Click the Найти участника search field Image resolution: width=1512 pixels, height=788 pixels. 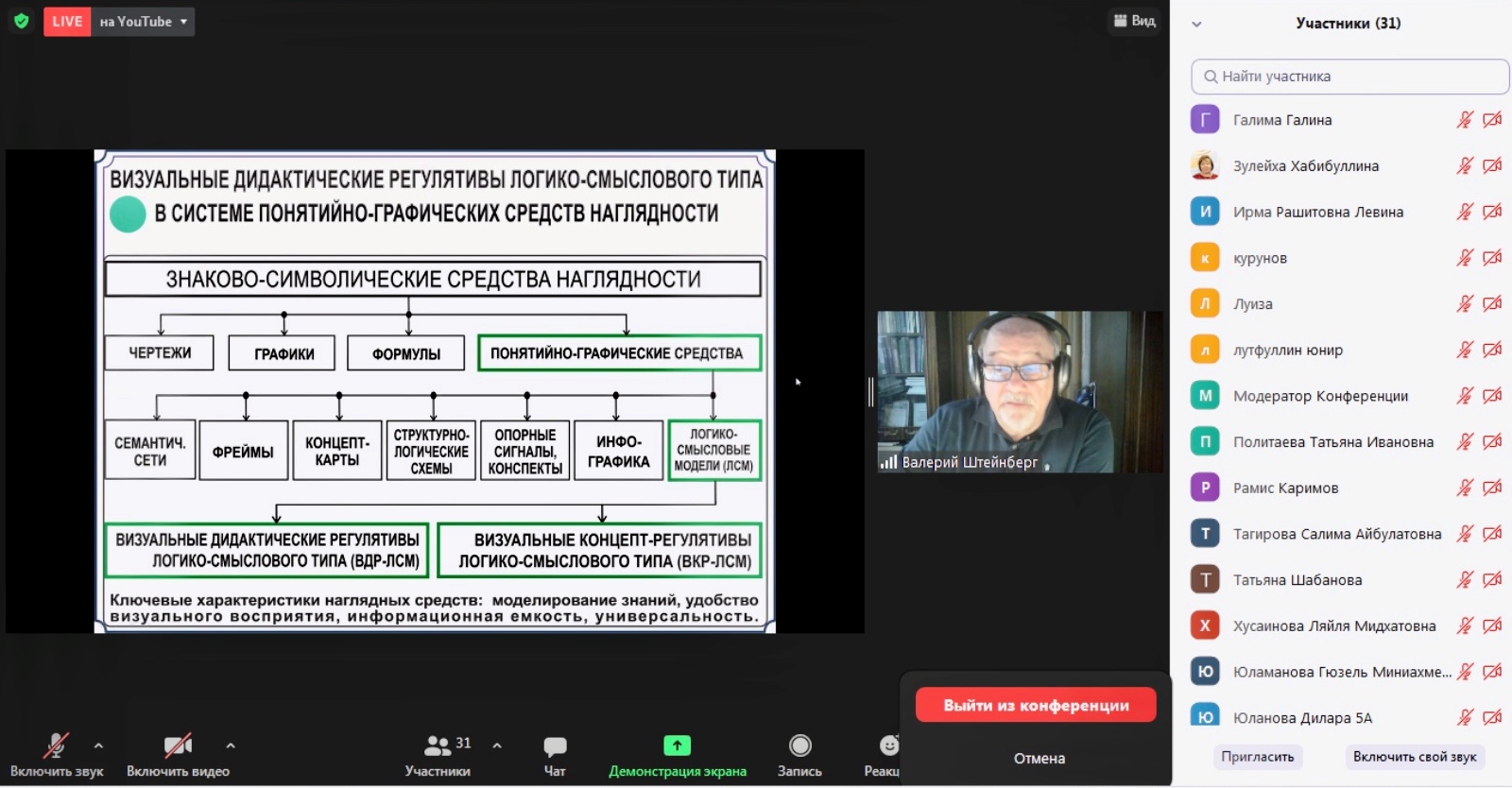click(x=1349, y=77)
